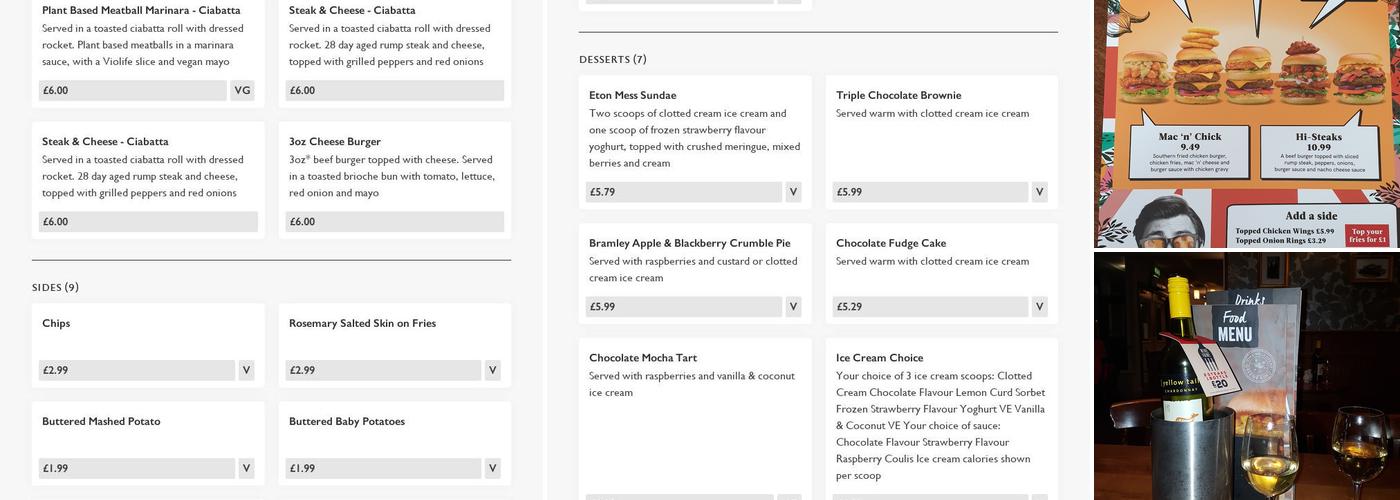Select the Ice Cream Choice item title
The image size is (1400, 500).
pyautogui.click(x=879, y=358)
